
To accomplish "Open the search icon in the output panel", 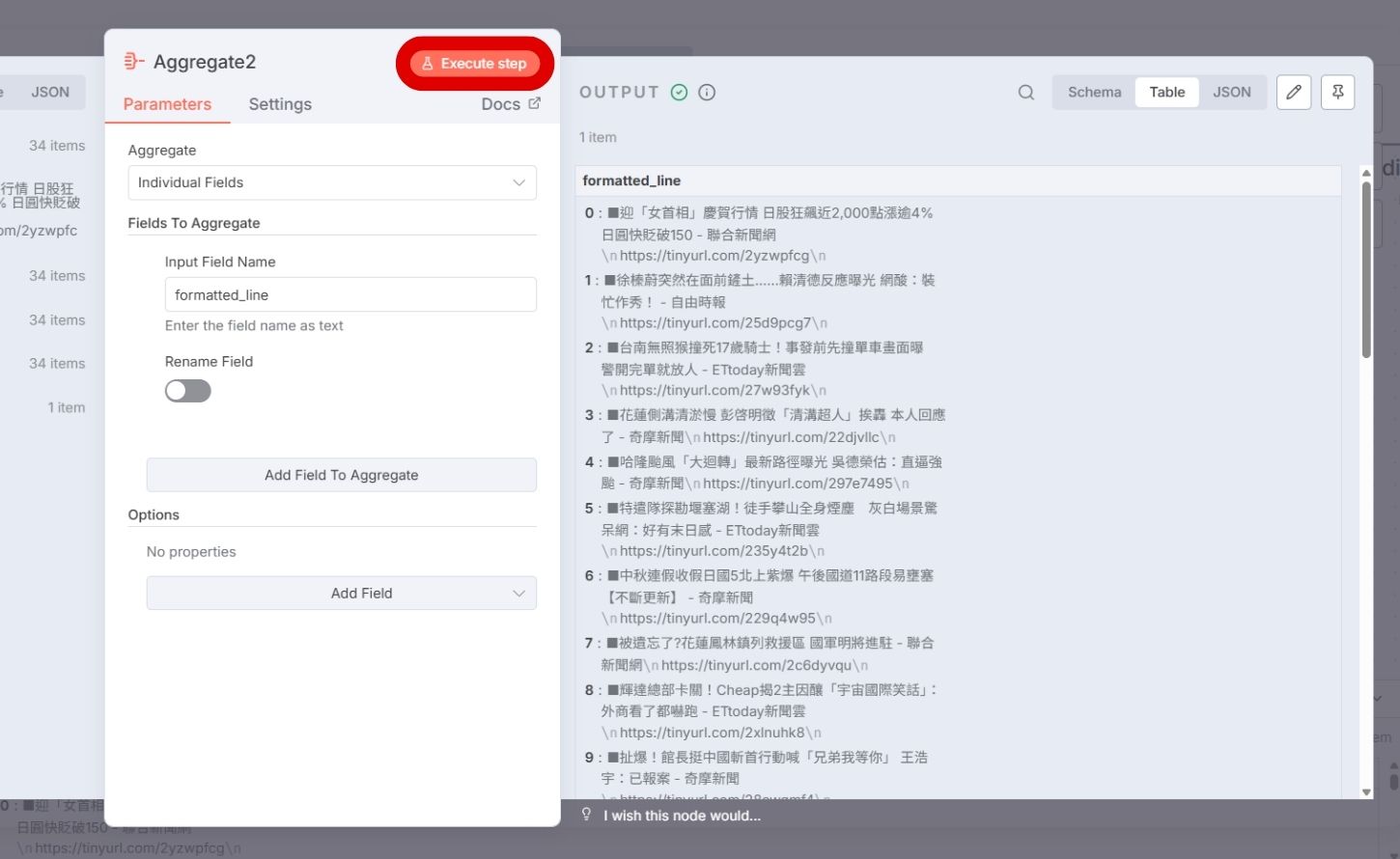I will click(1025, 92).
